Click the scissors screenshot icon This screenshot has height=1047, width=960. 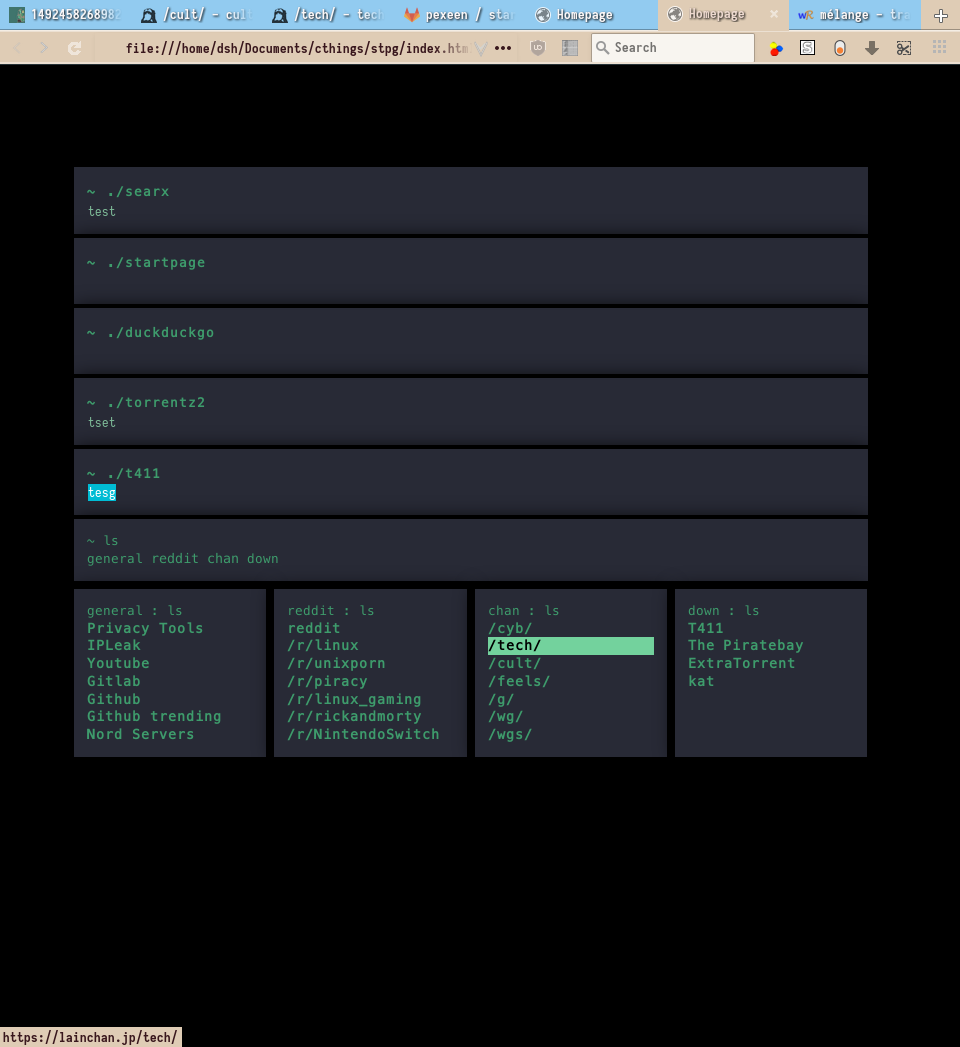click(904, 48)
